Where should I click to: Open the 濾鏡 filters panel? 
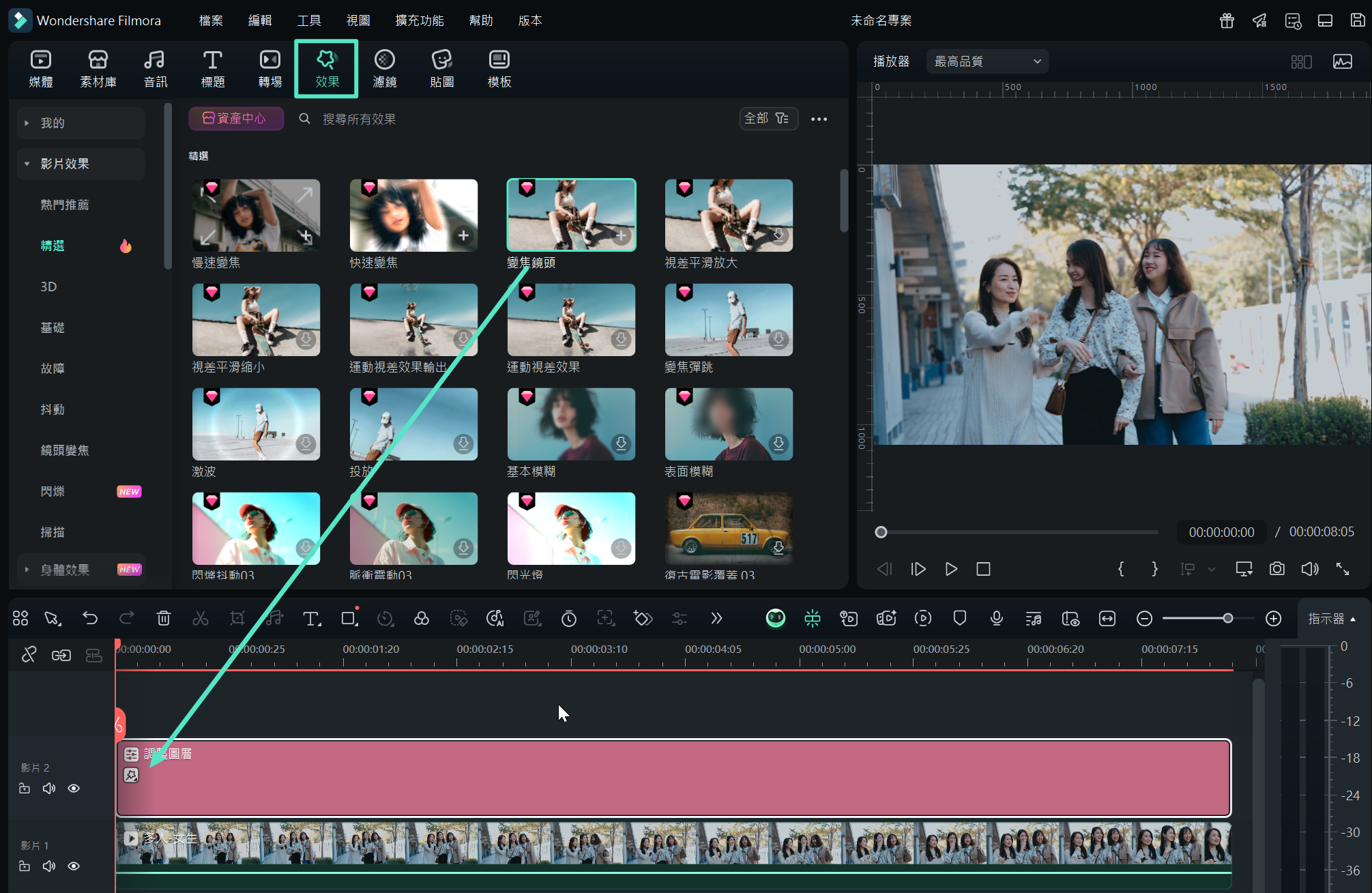(384, 68)
